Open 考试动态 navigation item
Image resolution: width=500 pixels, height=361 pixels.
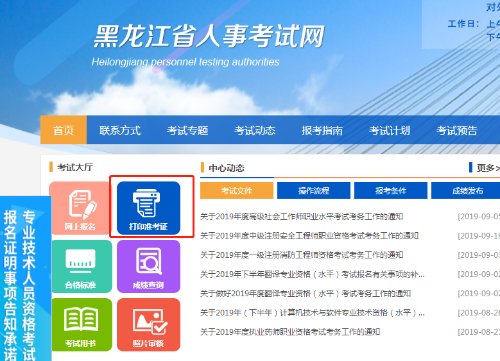[x=255, y=130]
